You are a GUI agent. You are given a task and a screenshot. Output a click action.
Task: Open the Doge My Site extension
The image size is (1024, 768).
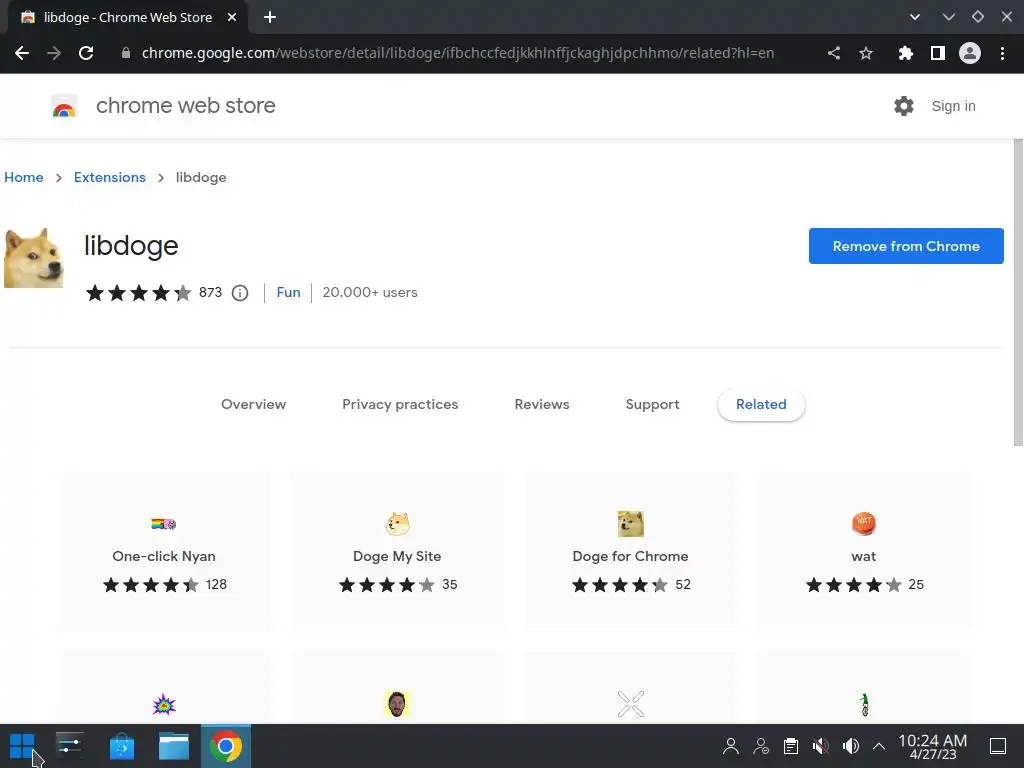[397, 551]
